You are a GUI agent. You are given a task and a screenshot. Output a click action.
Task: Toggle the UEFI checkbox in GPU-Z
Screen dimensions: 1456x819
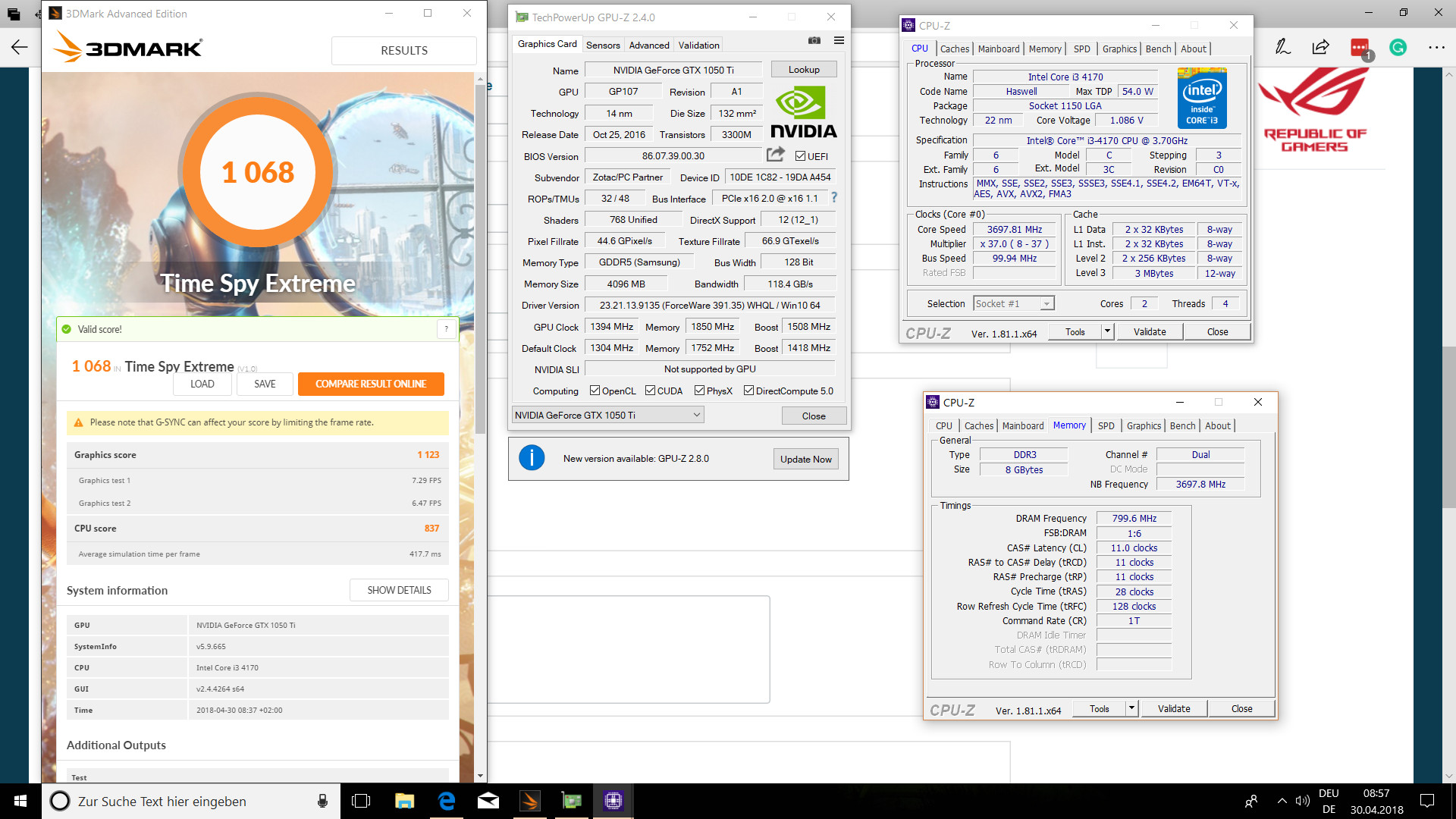coord(800,155)
